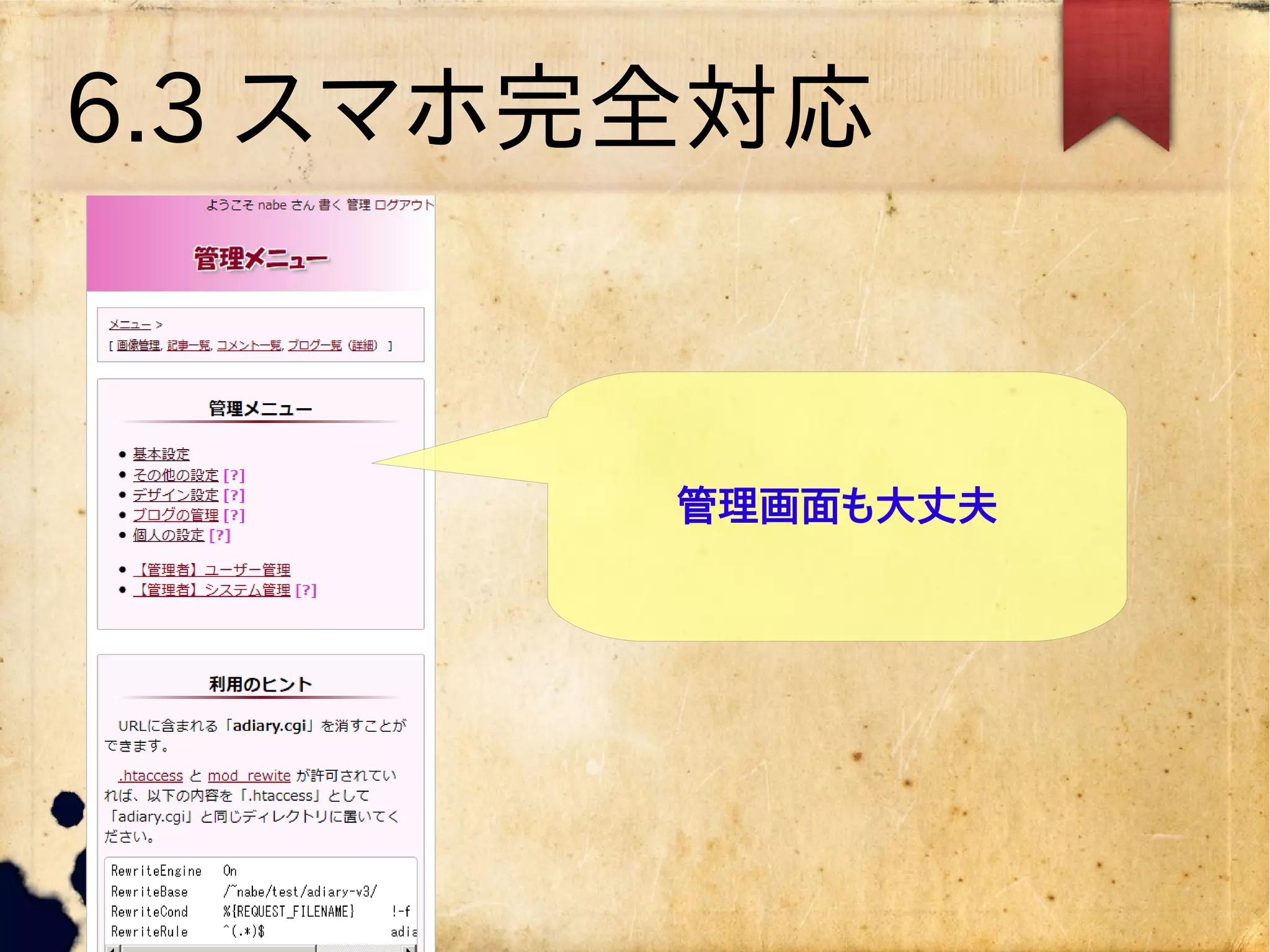The height and width of the screenshot is (952, 1270).
Task: Click the [?] help next to 個人の設定
Action: click(x=220, y=535)
